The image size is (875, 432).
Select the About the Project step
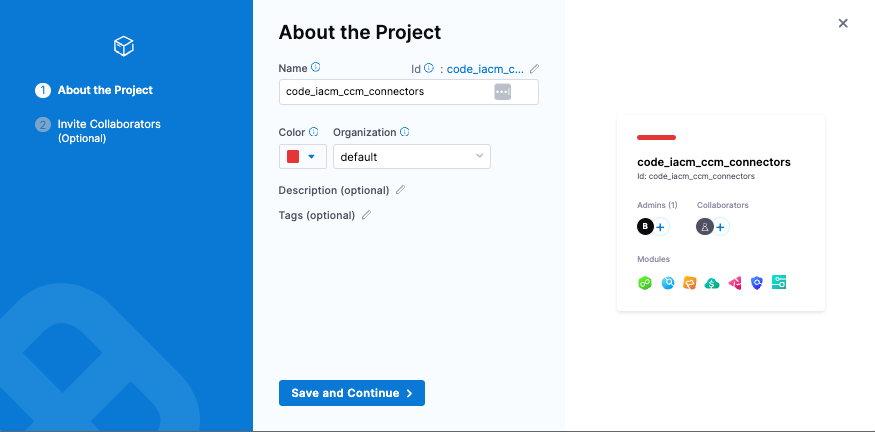(105, 90)
